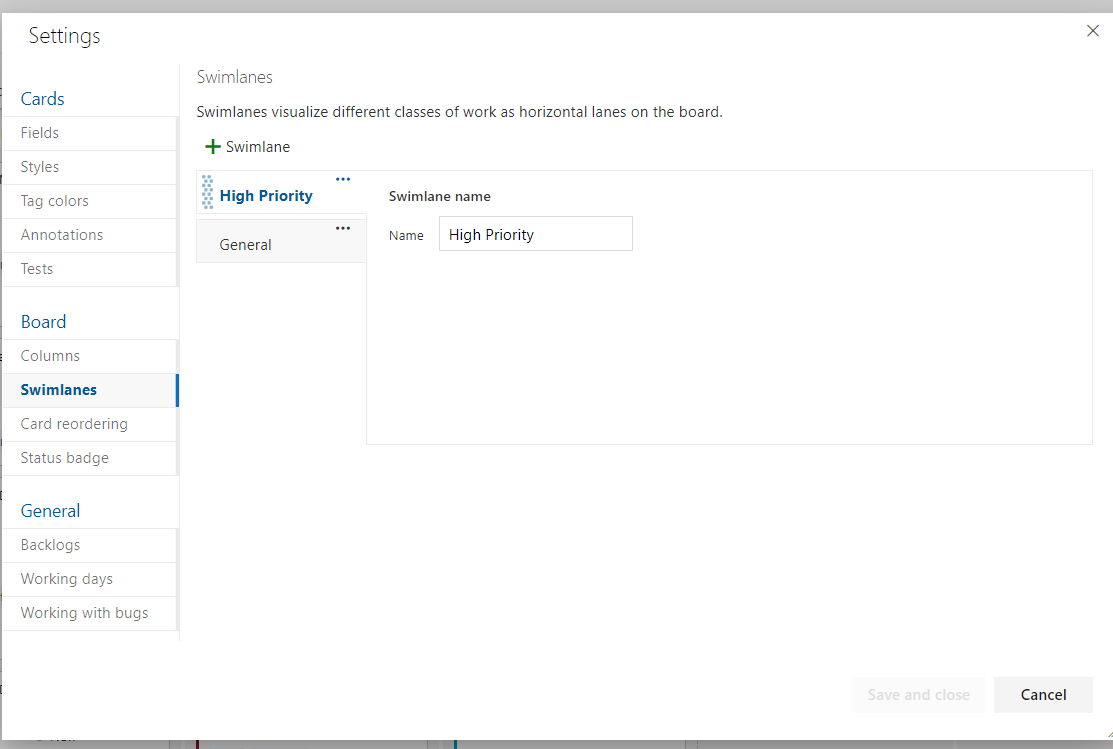Grab the drag handle of High Priority swimlane
The image size is (1113, 749).
click(207, 192)
